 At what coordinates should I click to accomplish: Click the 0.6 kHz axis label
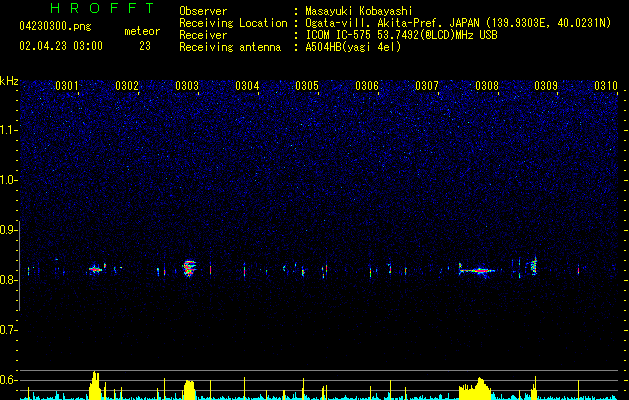[8, 380]
